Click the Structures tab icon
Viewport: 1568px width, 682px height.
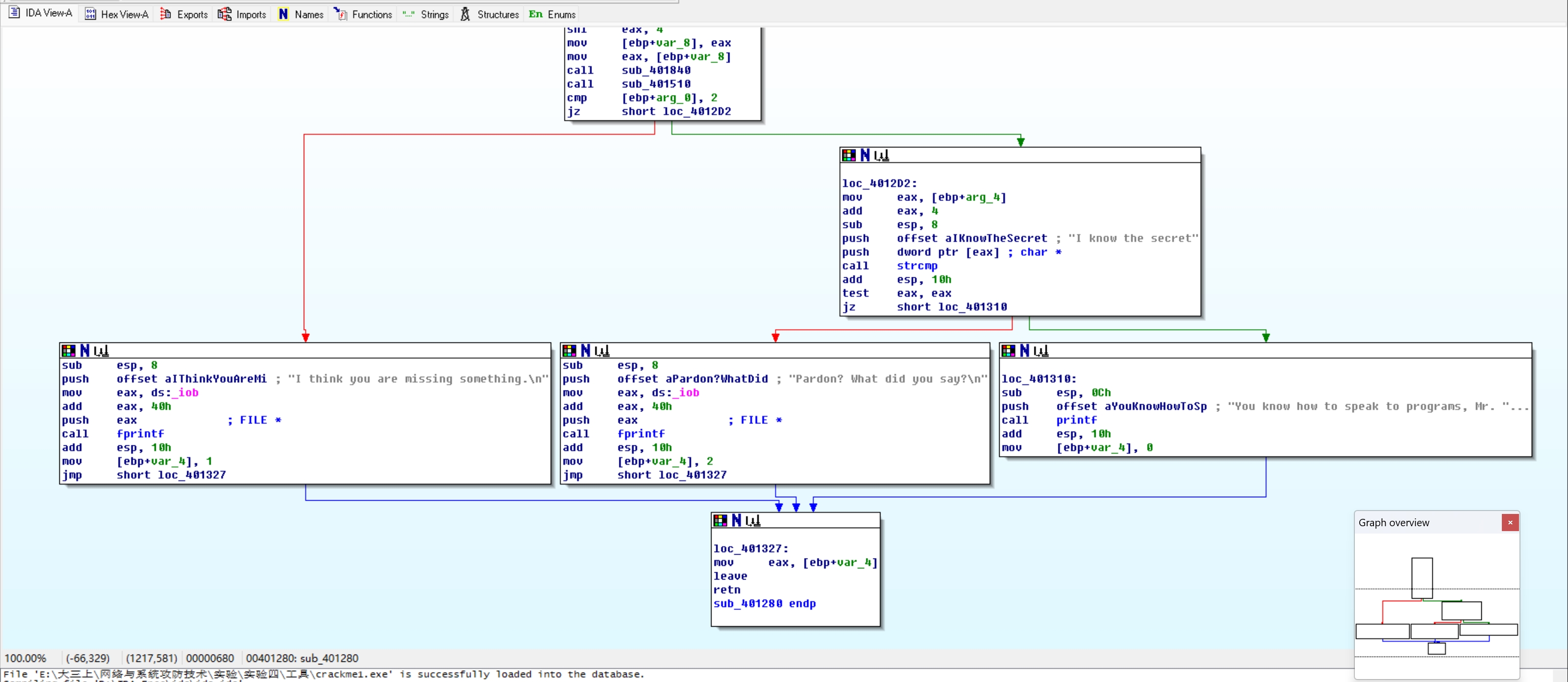[x=465, y=14]
